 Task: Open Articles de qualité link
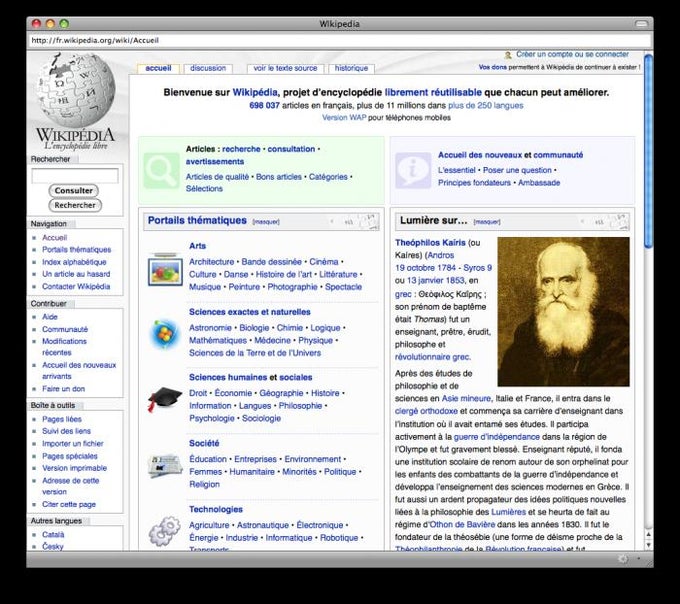coord(217,177)
